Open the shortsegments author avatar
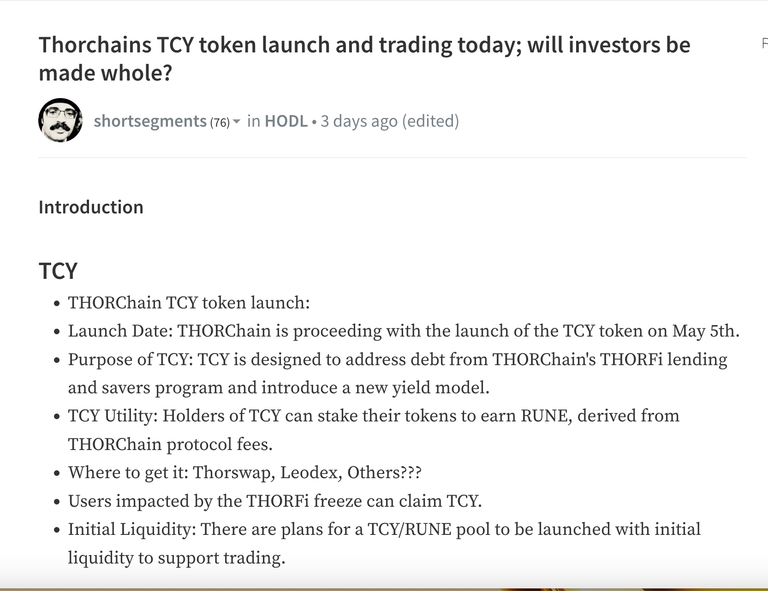The height and width of the screenshot is (591, 768). (x=60, y=120)
